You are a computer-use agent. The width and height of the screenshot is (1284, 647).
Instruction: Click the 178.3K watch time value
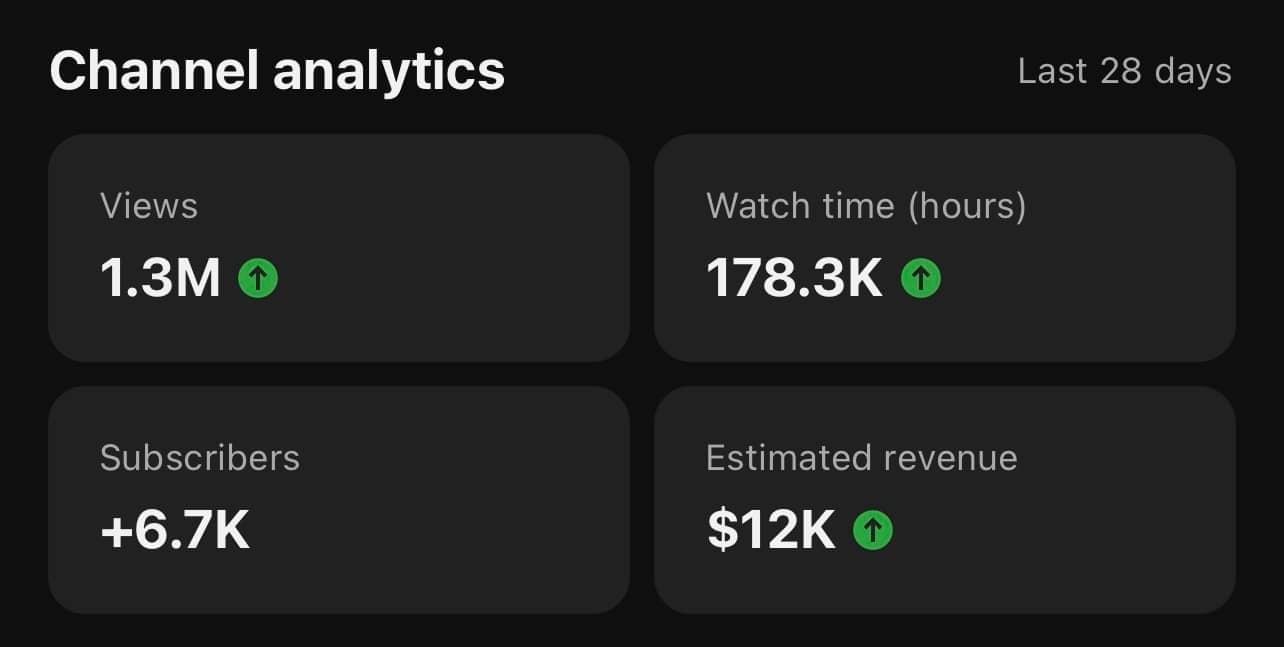(794, 279)
